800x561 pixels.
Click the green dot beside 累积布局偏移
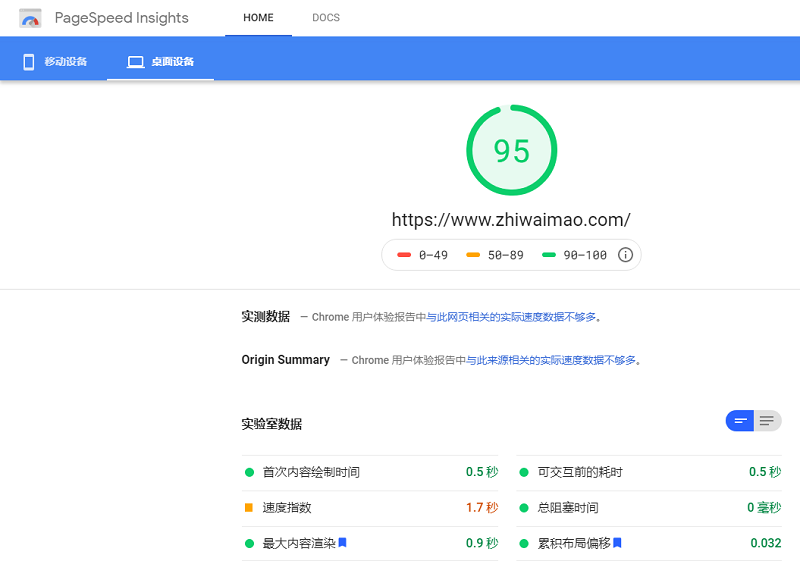click(523, 544)
